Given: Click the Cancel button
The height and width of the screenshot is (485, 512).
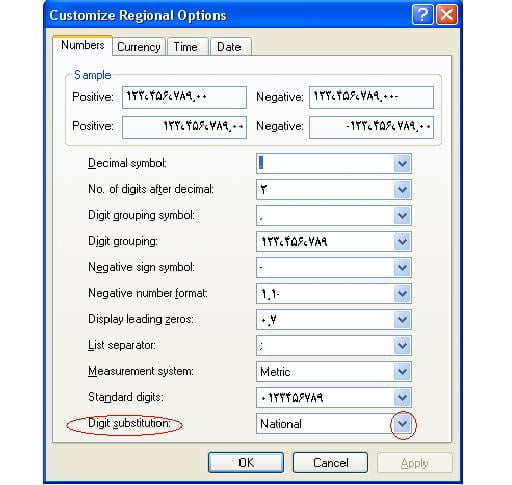Looking at the screenshot, I should point(330,463).
